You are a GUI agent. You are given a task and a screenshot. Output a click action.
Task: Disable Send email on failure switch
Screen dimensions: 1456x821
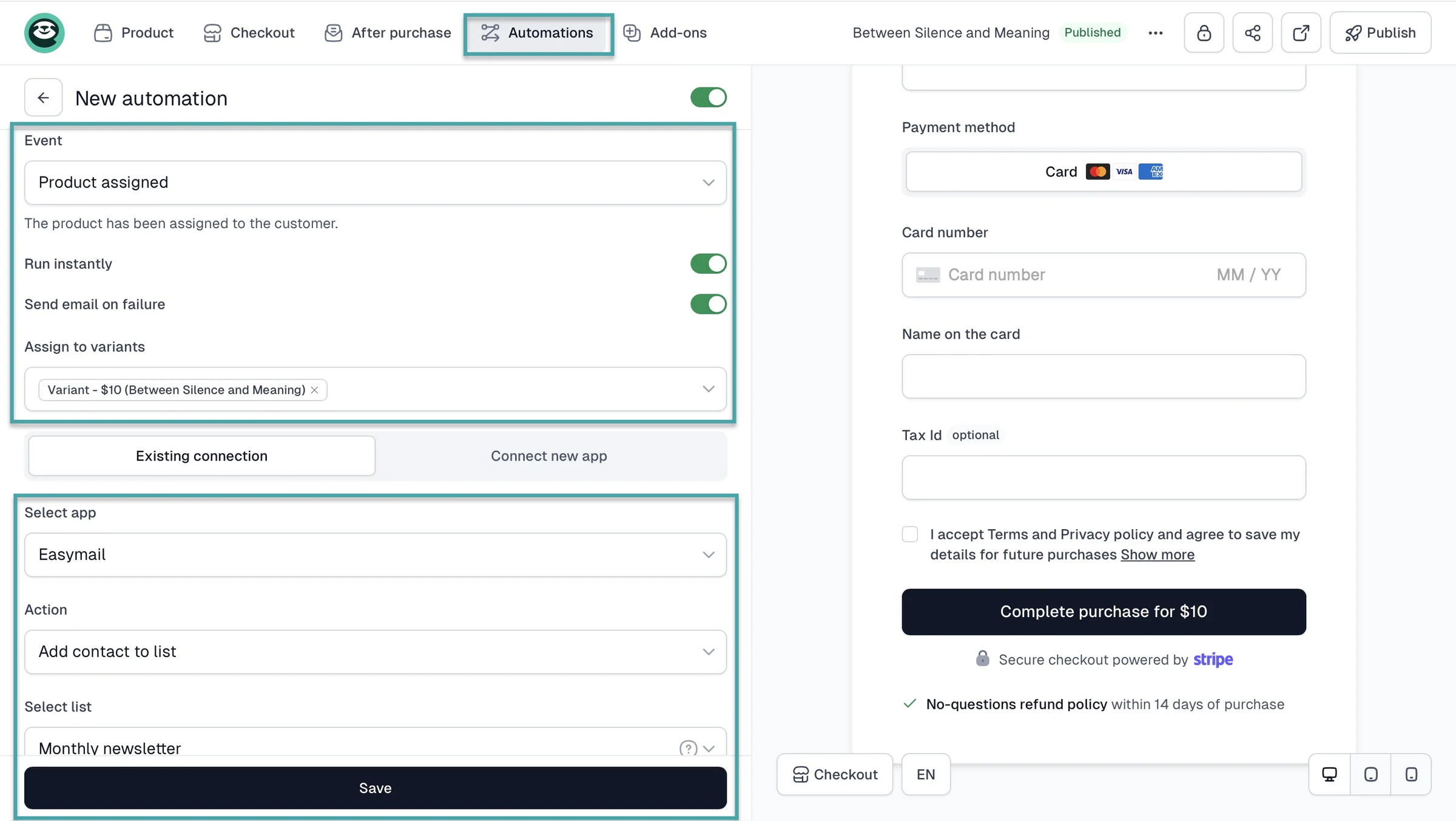(708, 305)
